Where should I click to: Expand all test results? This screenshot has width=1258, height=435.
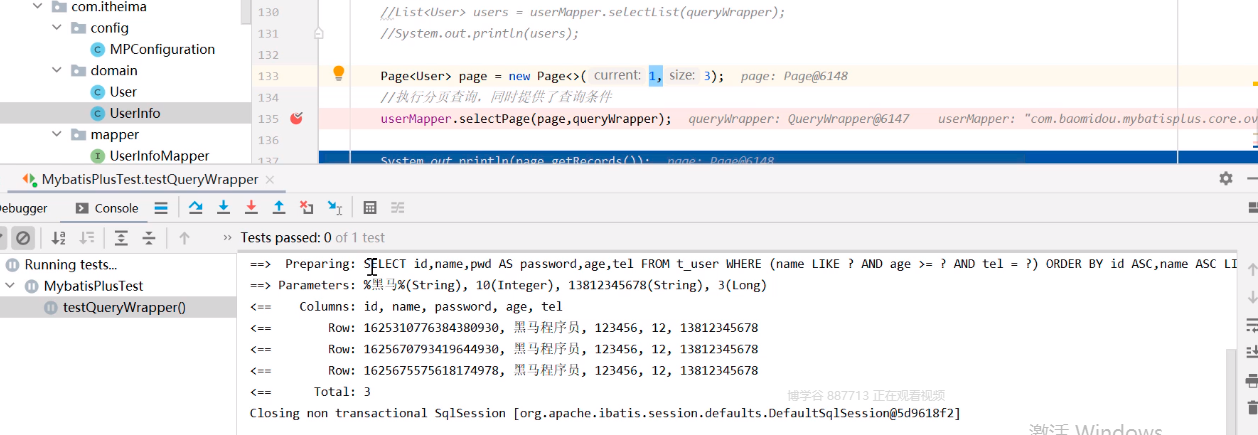click(121, 238)
